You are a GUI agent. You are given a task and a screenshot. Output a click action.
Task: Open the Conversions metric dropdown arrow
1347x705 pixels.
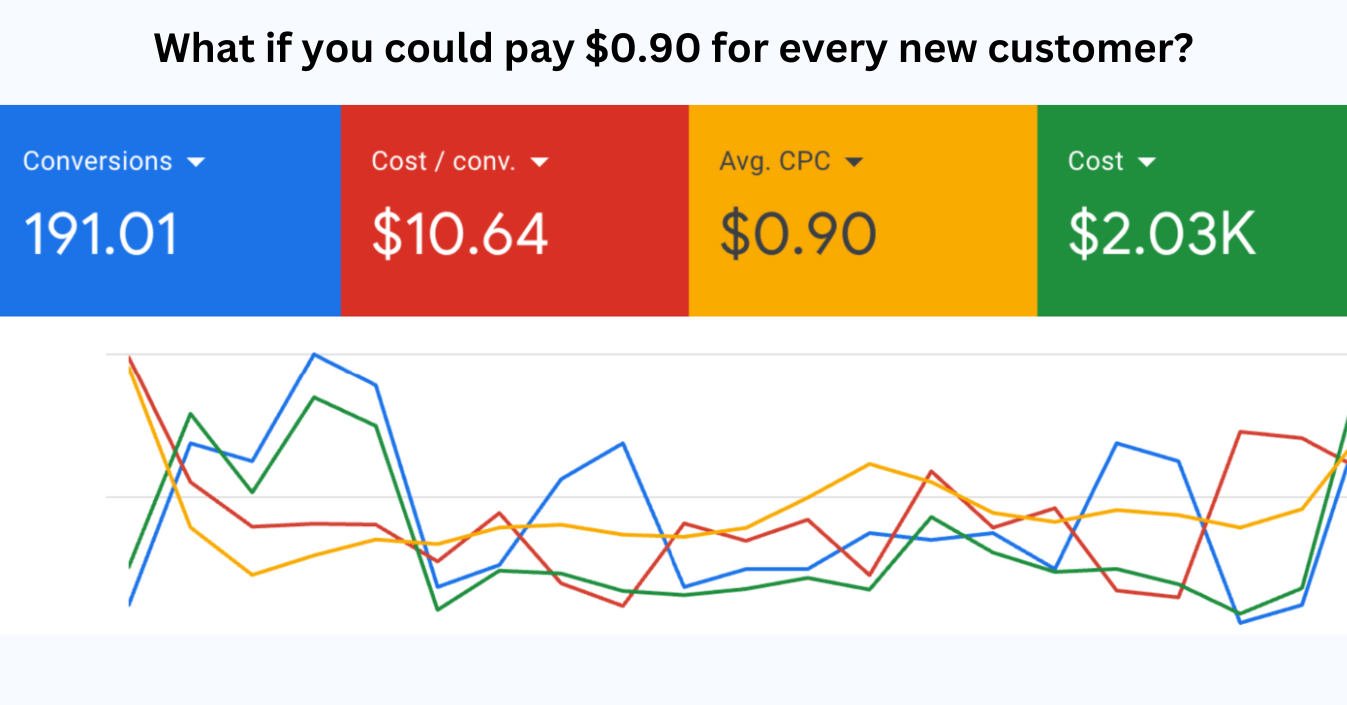(196, 162)
